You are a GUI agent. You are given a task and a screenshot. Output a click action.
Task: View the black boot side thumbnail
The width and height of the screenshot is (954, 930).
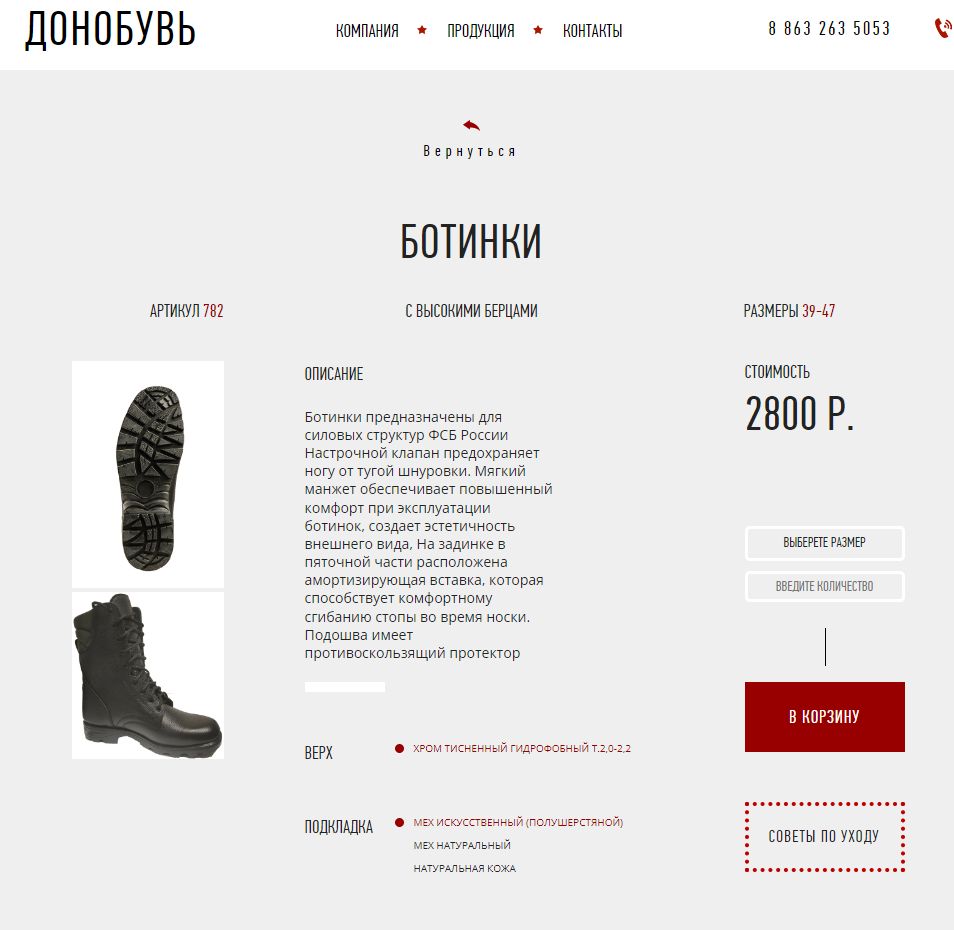pyautogui.click(x=148, y=676)
